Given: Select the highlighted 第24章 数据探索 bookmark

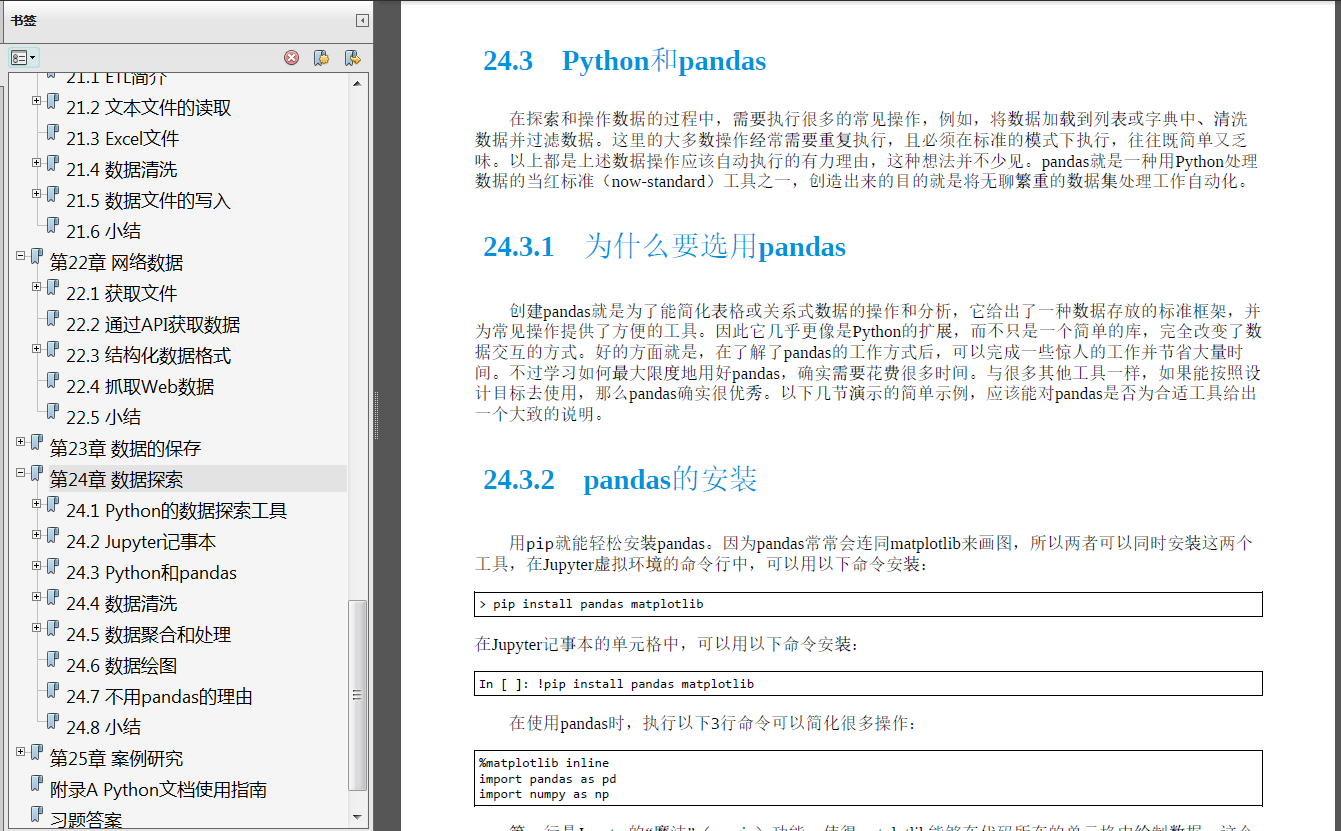Looking at the screenshot, I should click(x=117, y=480).
